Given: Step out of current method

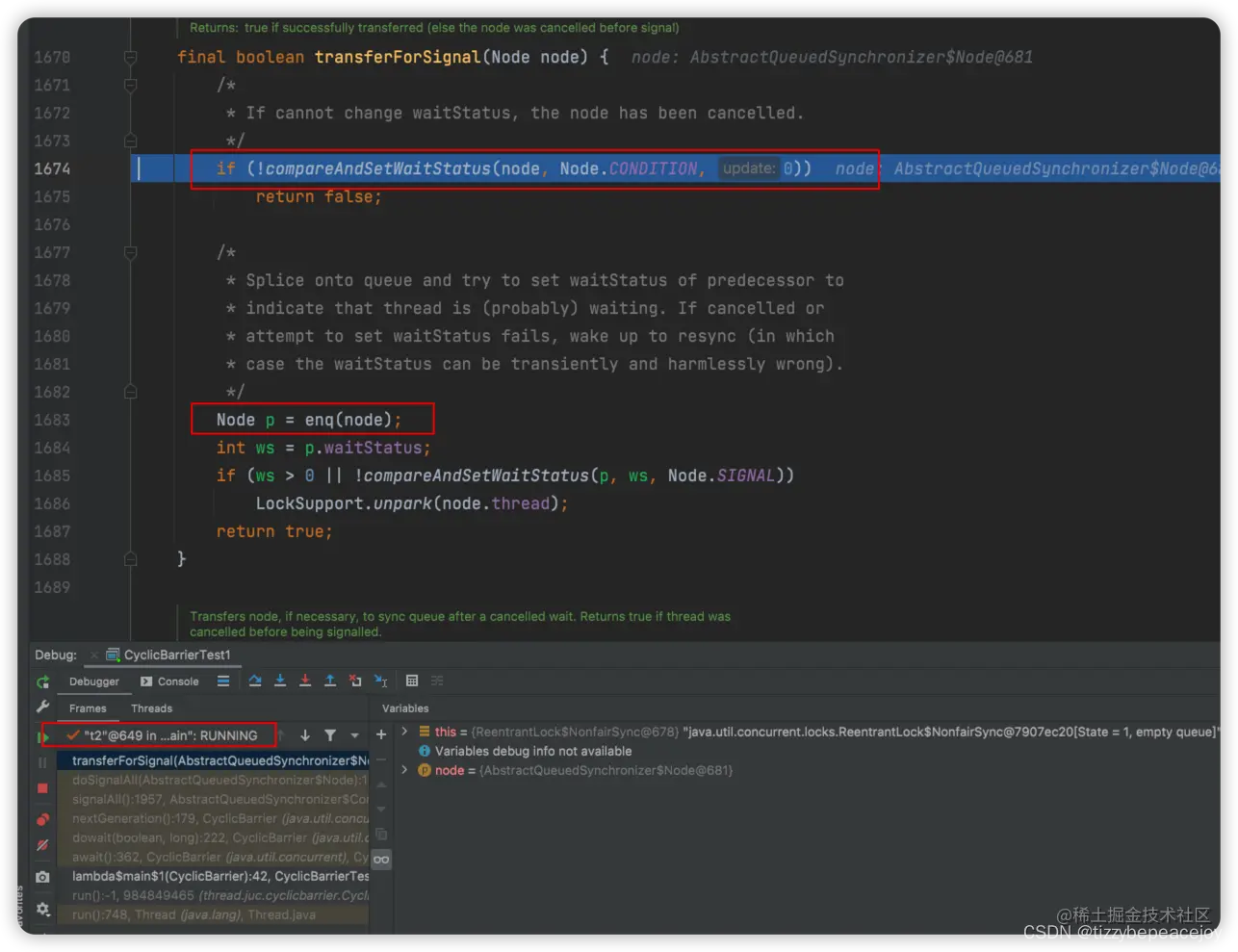Looking at the screenshot, I should 330,681.
